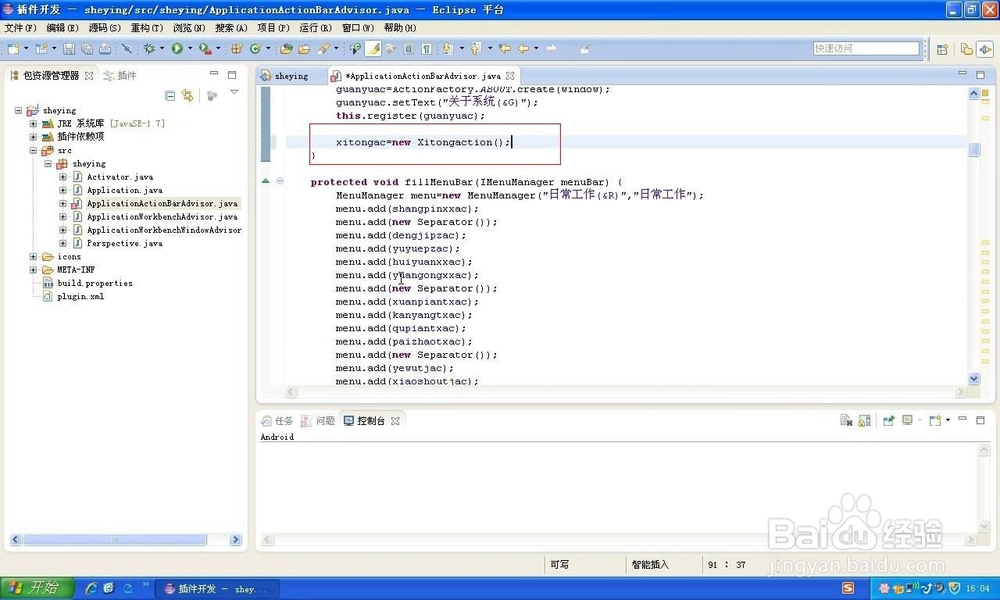Expand the icons folder node

point(33,256)
